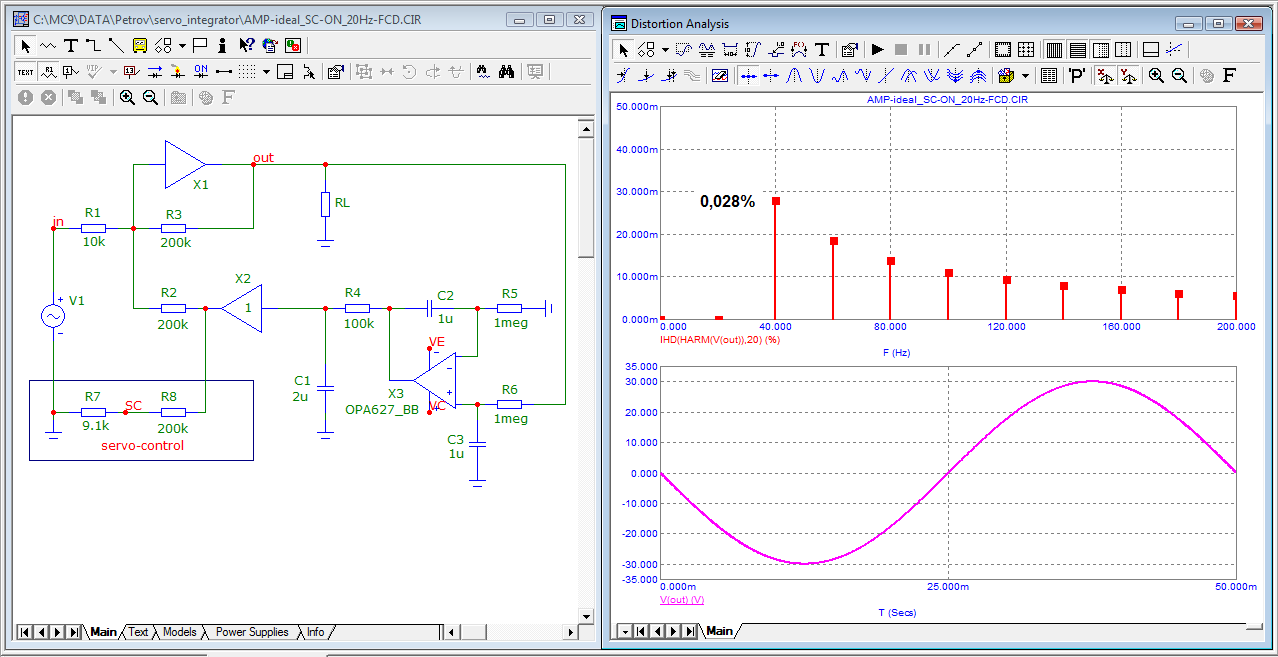Image resolution: width=1278 pixels, height=657 pixels.
Task: Select Main tab in Distortion Analysis window
Action: pyautogui.click(x=719, y=631)
